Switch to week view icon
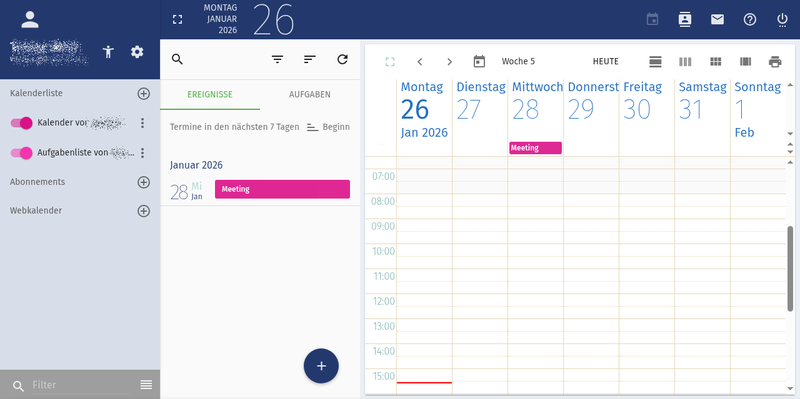 point(685,62)
